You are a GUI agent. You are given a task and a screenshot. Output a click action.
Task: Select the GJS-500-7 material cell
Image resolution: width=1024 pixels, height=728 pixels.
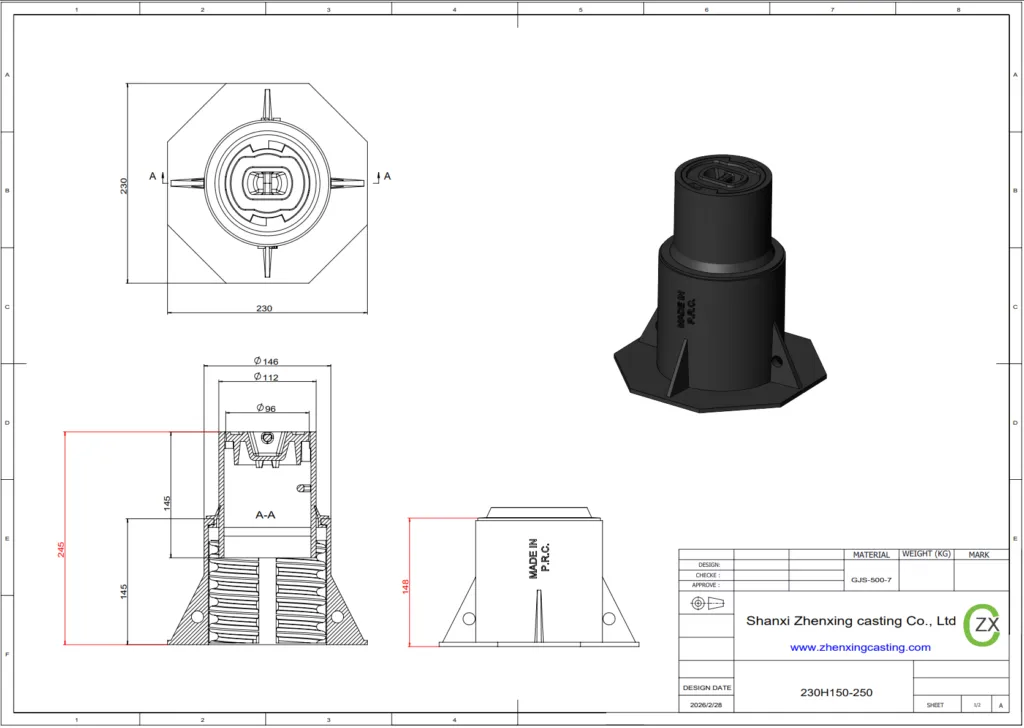pyautogui.click(x=870, y=579)
